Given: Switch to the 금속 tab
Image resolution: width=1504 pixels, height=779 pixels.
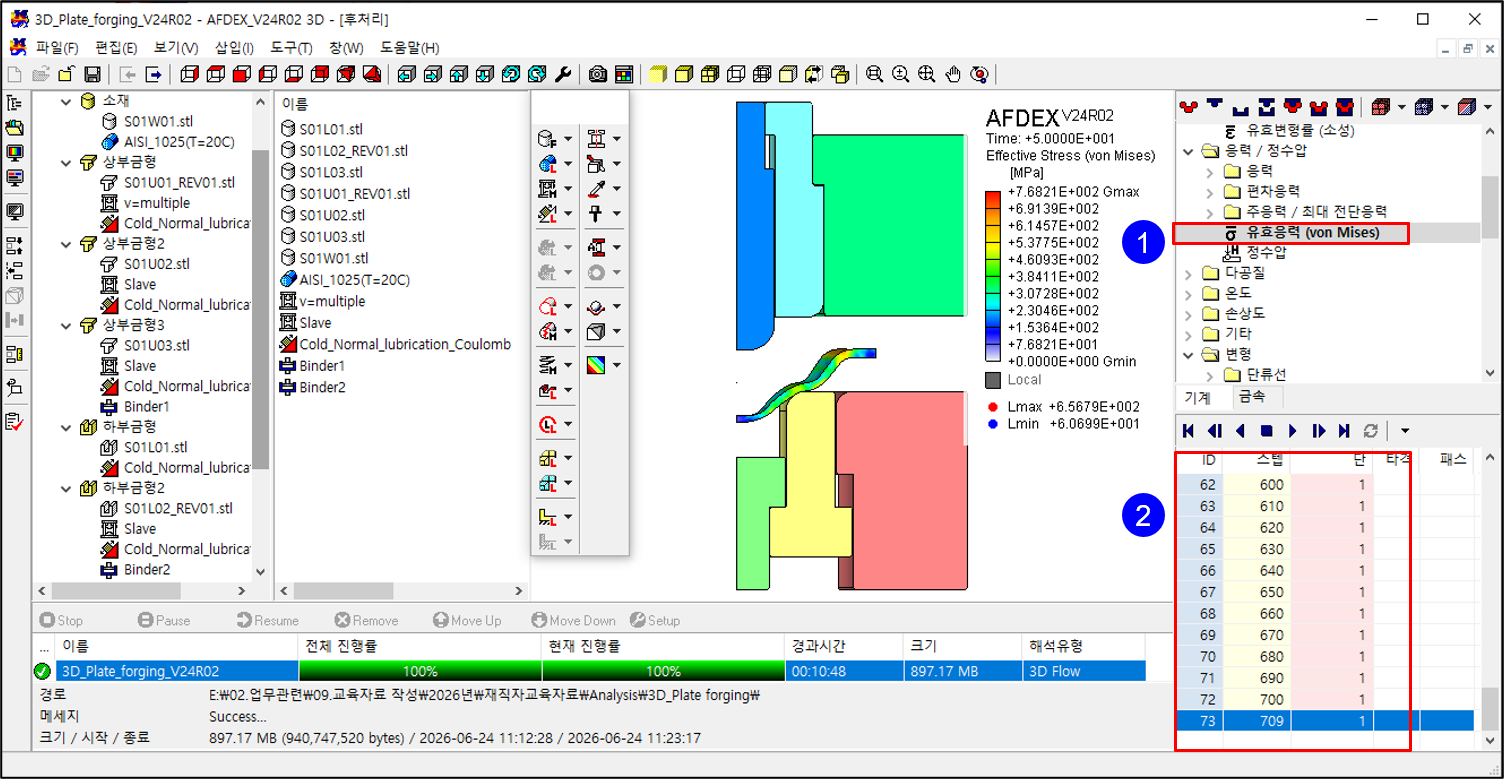Looking at the screenshot, I should pyautogui.click(x=1252, y=396).
